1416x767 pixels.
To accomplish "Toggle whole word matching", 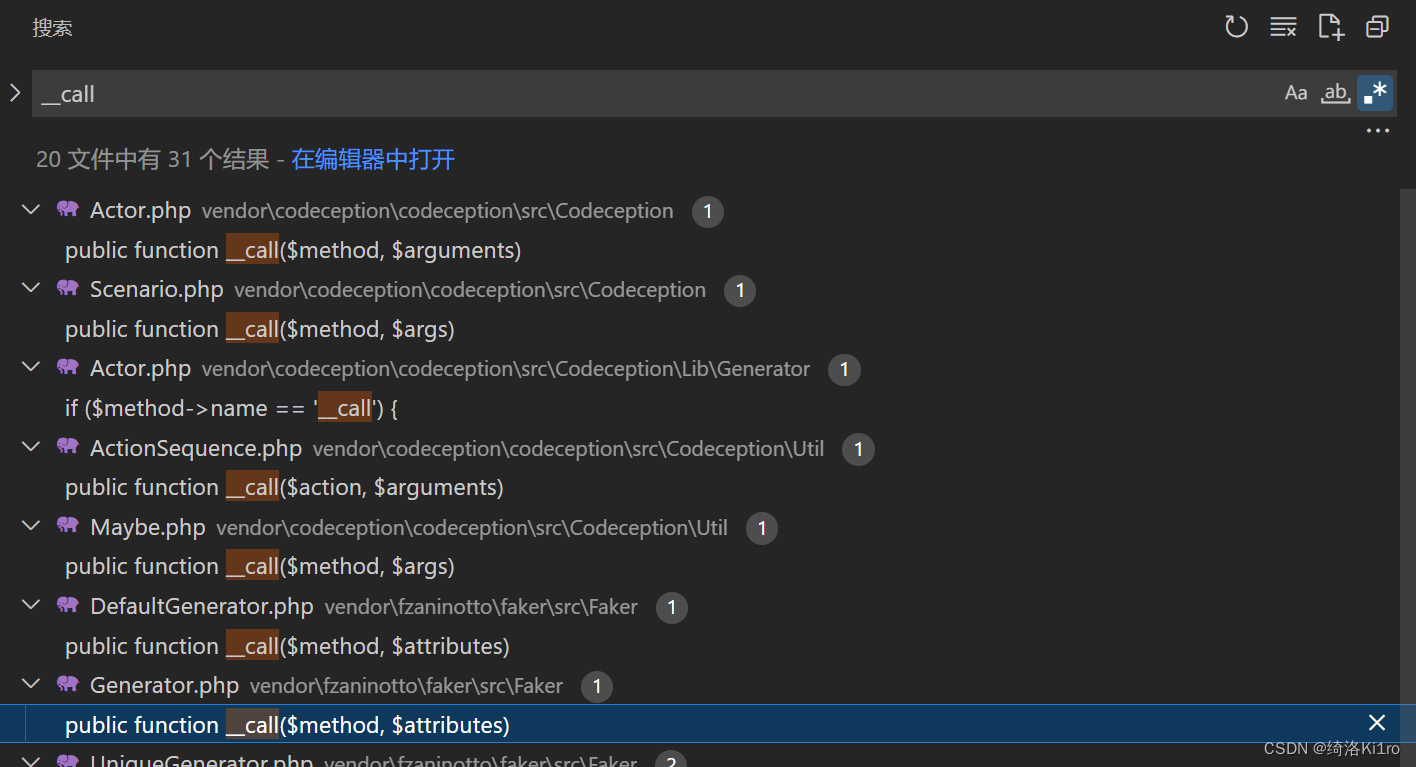I will point(1336,93).
